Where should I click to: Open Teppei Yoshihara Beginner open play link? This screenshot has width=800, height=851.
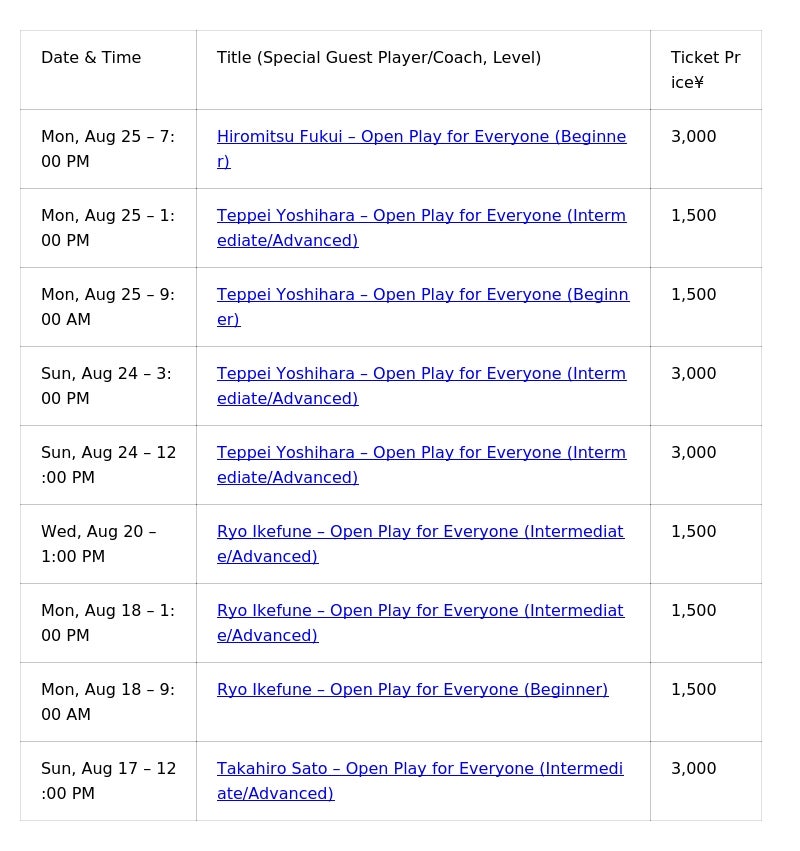click(x=422, y=295)
